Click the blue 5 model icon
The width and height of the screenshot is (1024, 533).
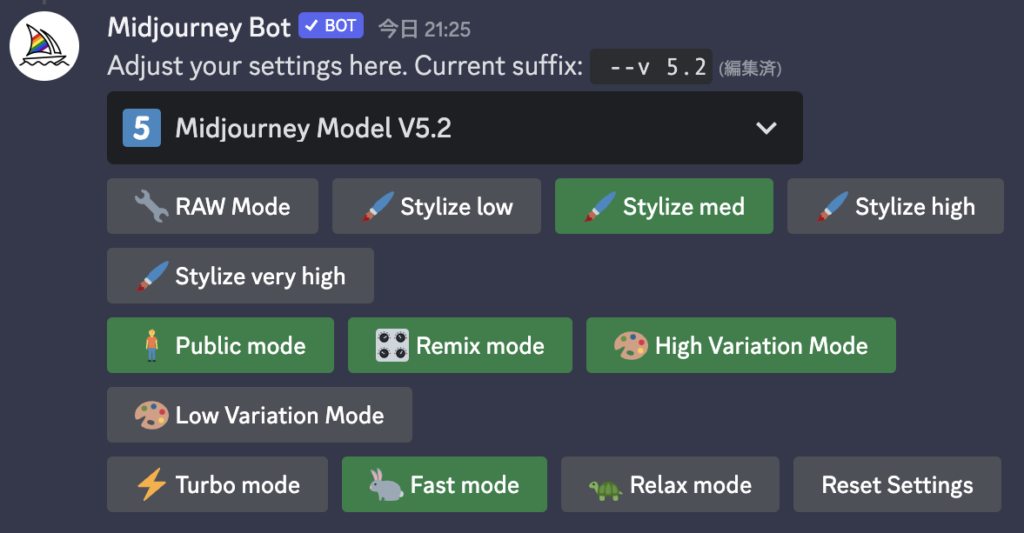[142, 128]
